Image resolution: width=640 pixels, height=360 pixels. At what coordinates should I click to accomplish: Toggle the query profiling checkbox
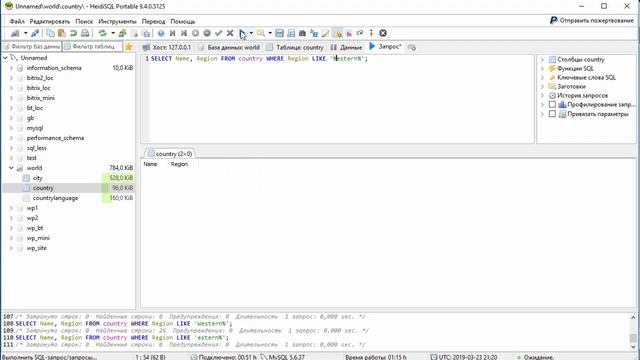coord(552,104)
